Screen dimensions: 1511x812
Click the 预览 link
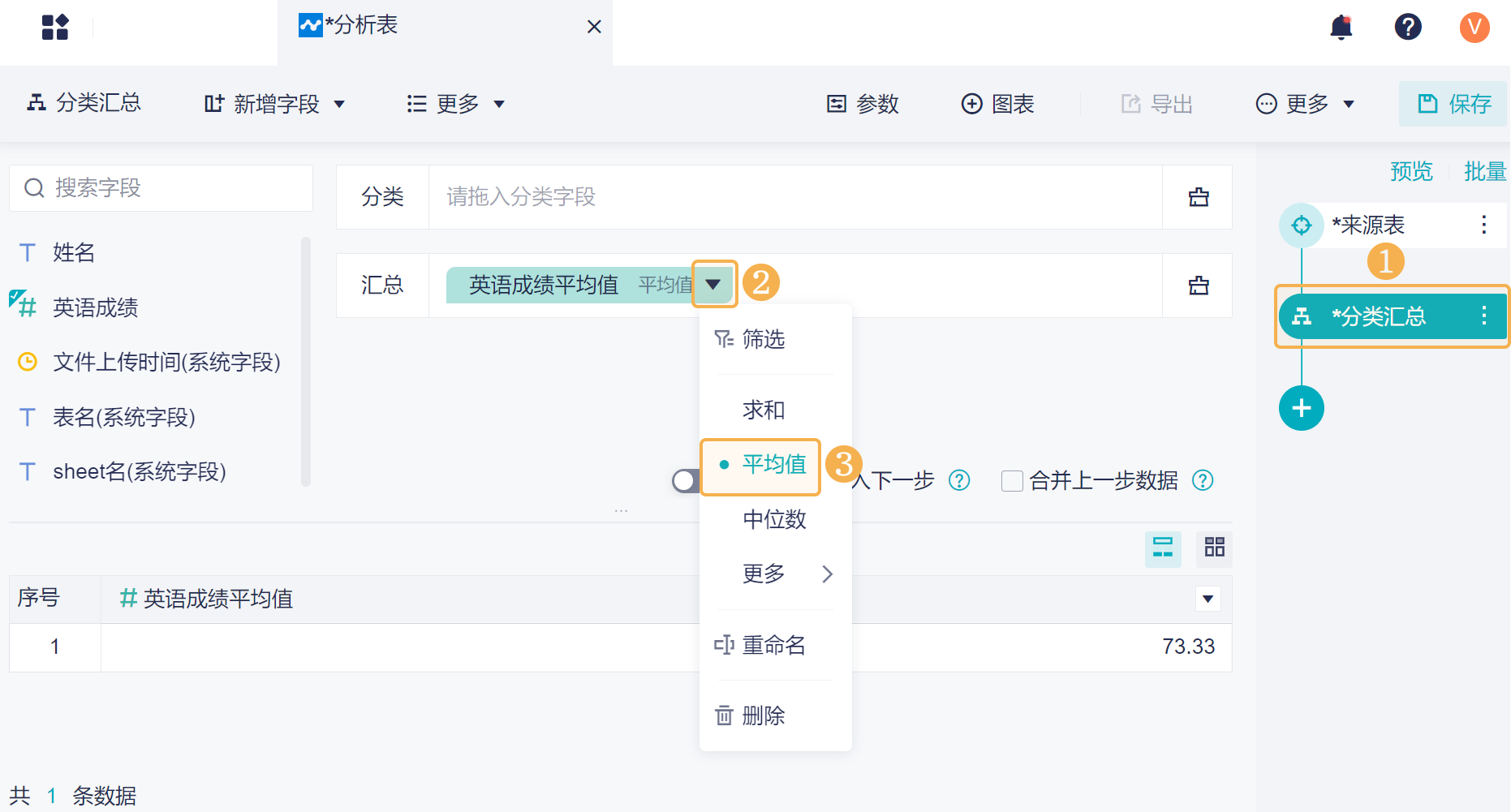[x=1411, y=171]
